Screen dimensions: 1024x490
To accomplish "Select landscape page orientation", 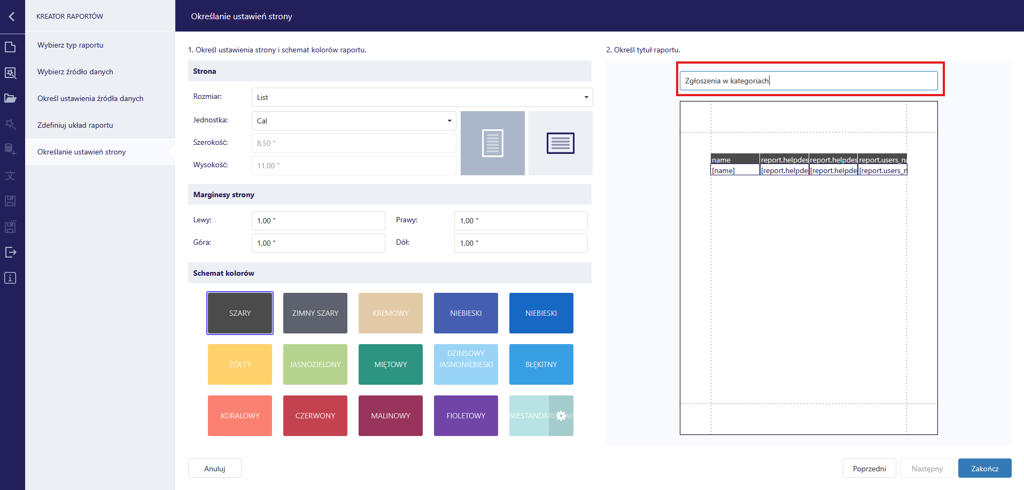I will coord(560,143).
